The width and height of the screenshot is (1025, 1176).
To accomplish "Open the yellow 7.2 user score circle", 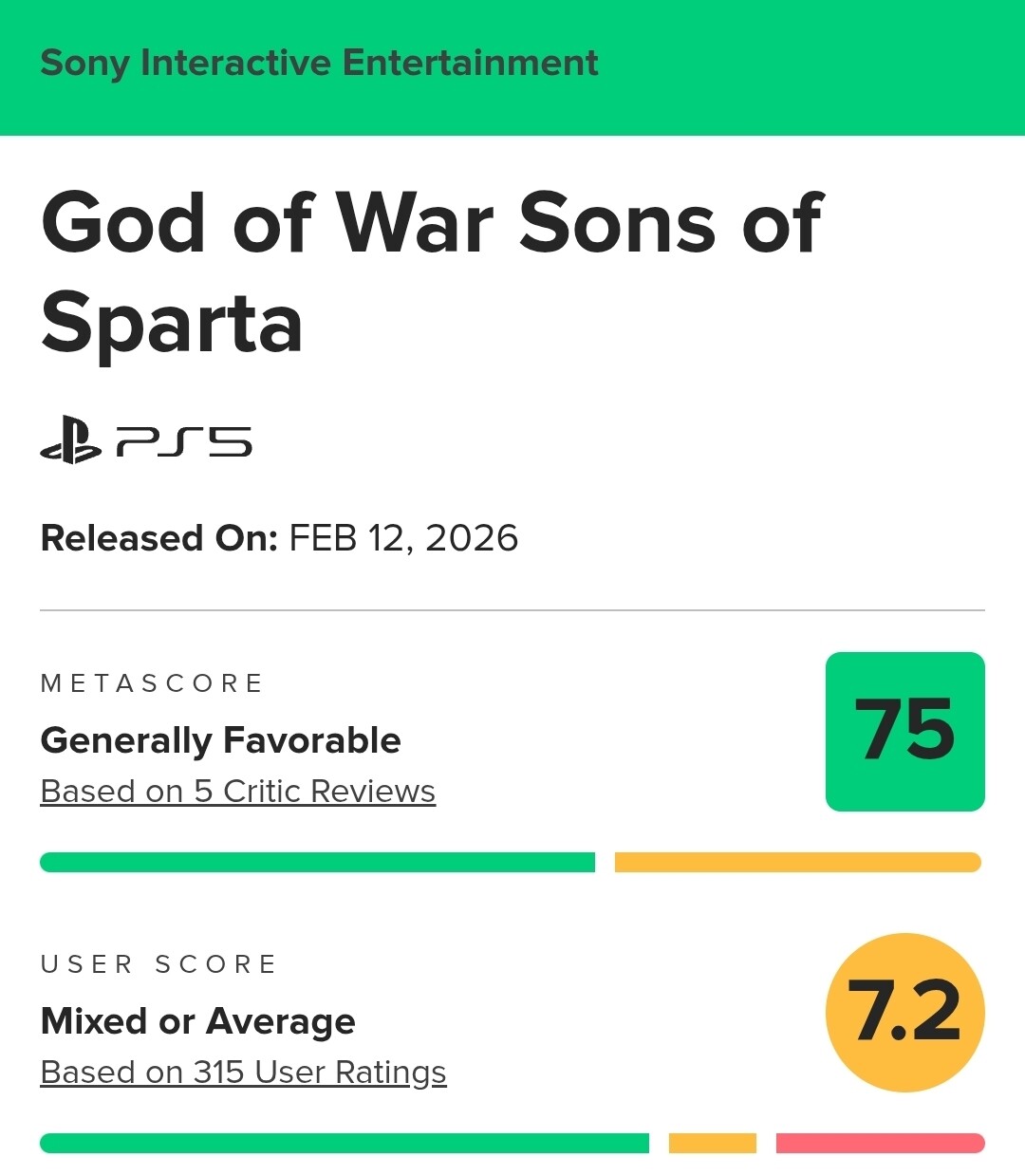I will pos(905,1013).
